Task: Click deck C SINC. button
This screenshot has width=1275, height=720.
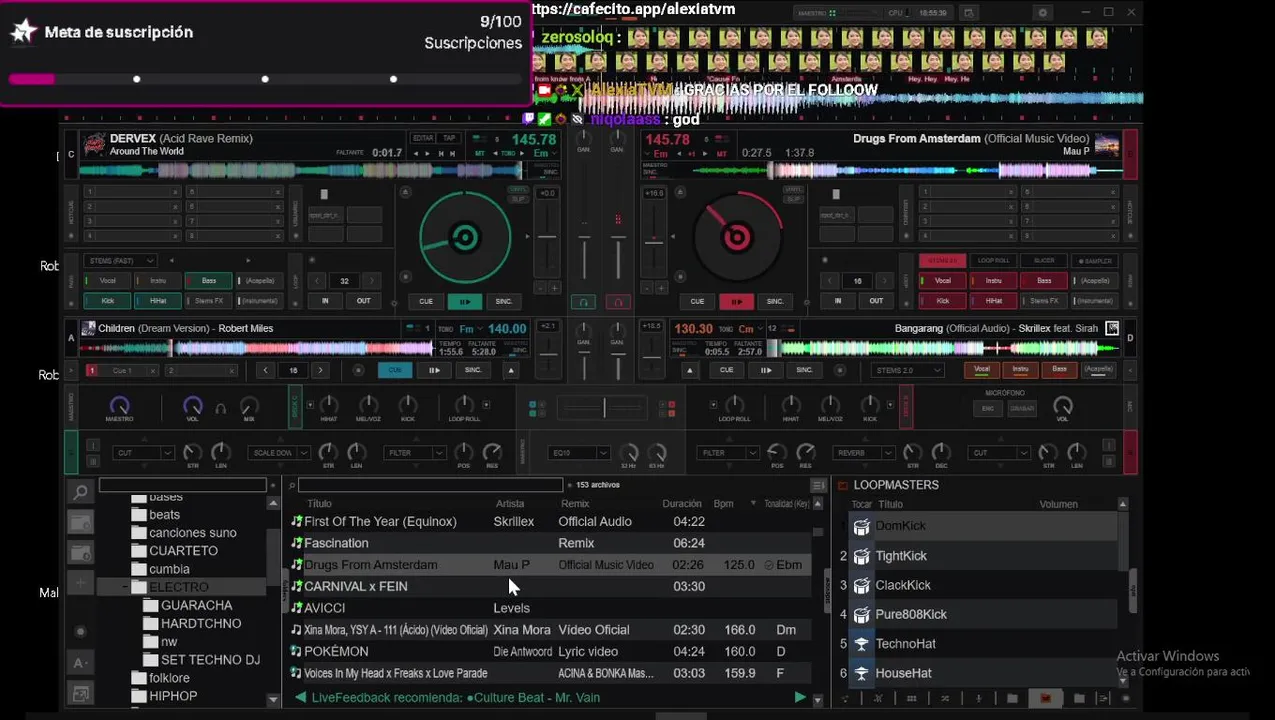Action: pos(504,301)
